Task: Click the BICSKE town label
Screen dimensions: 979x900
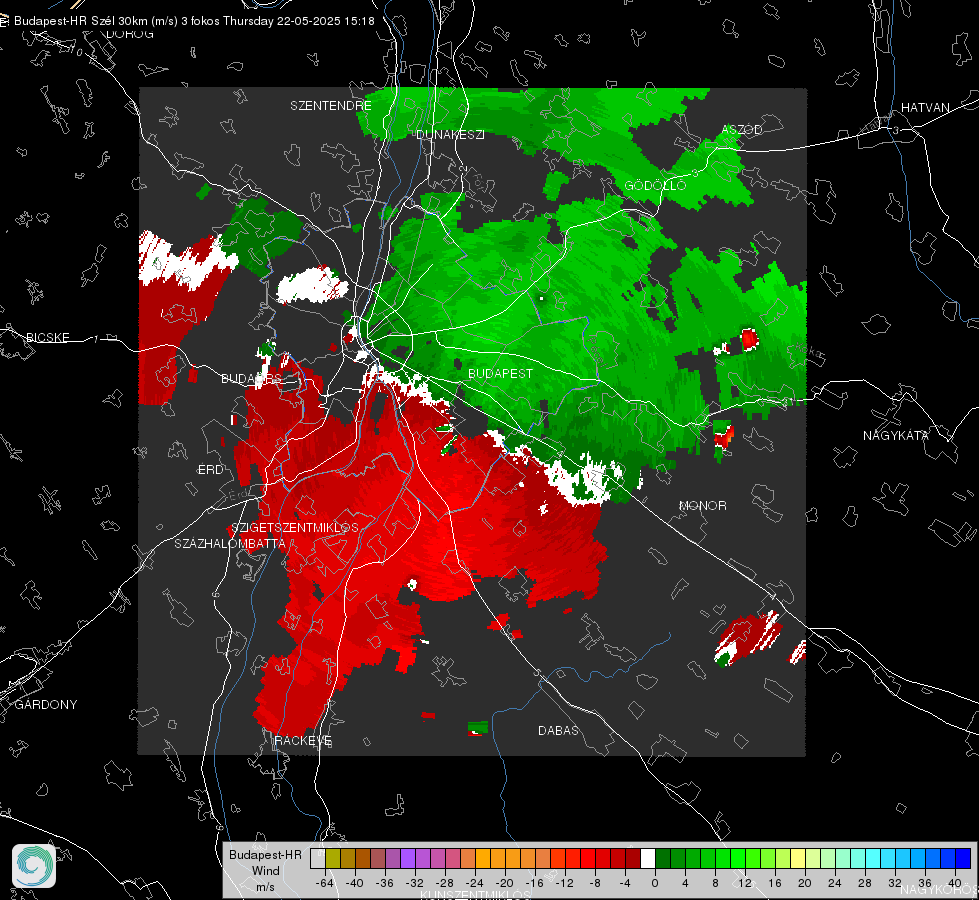Action: point(48,338)
